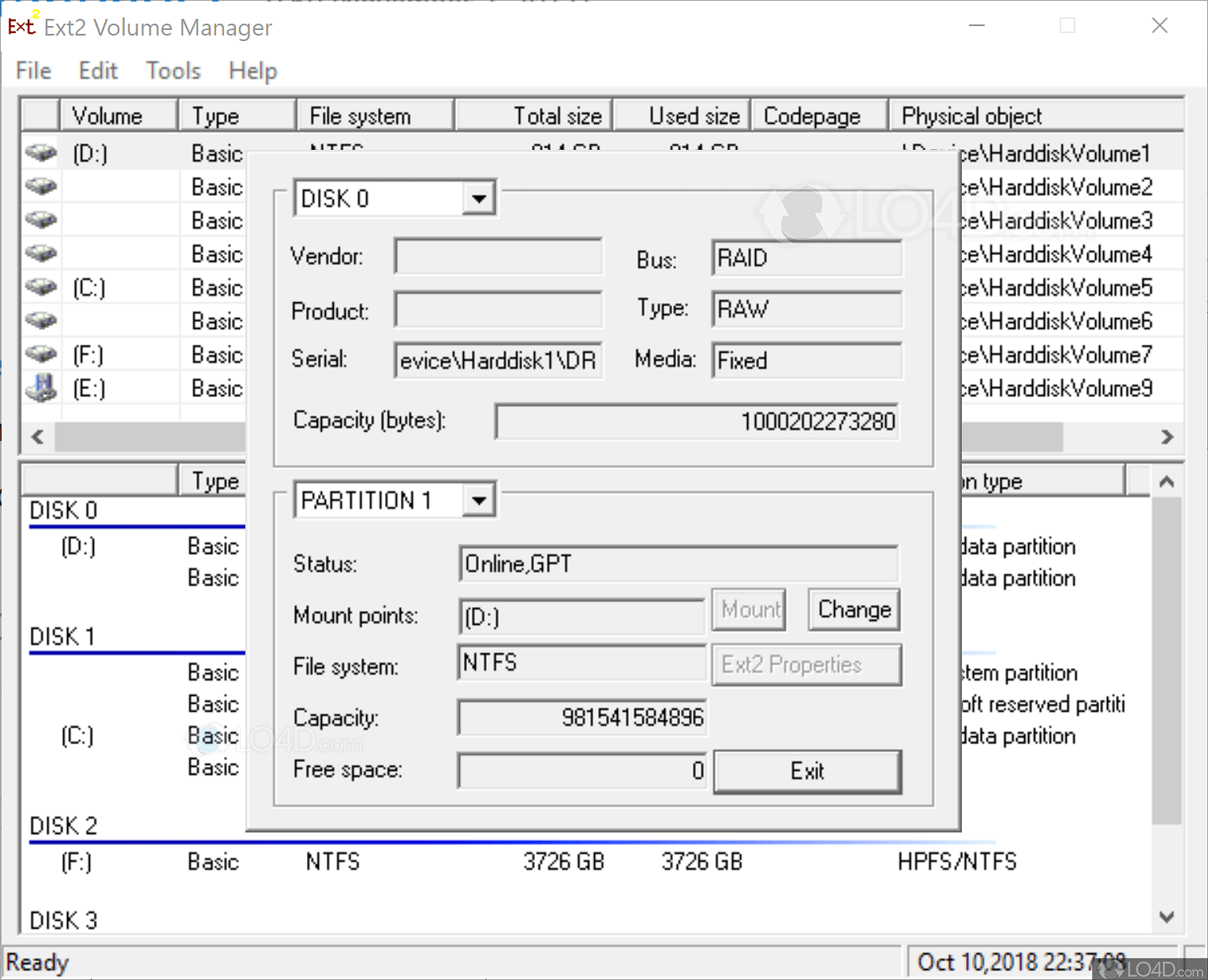Screen dimensions: 1208x980
Task: Select the DISK 3 entry in disk list
Action: click(x=63, y=921)
